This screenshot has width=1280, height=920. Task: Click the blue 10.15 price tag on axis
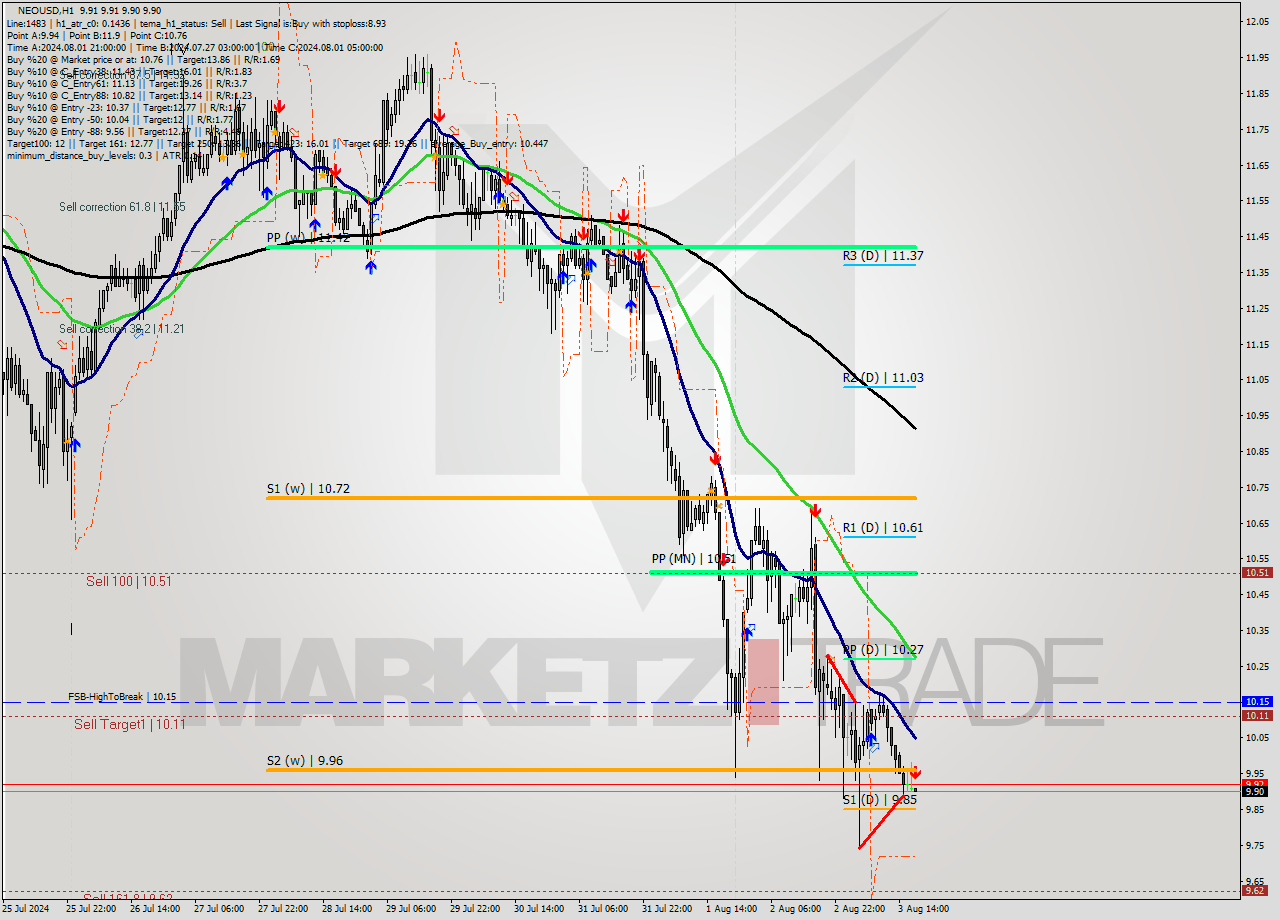[1257, 702]
